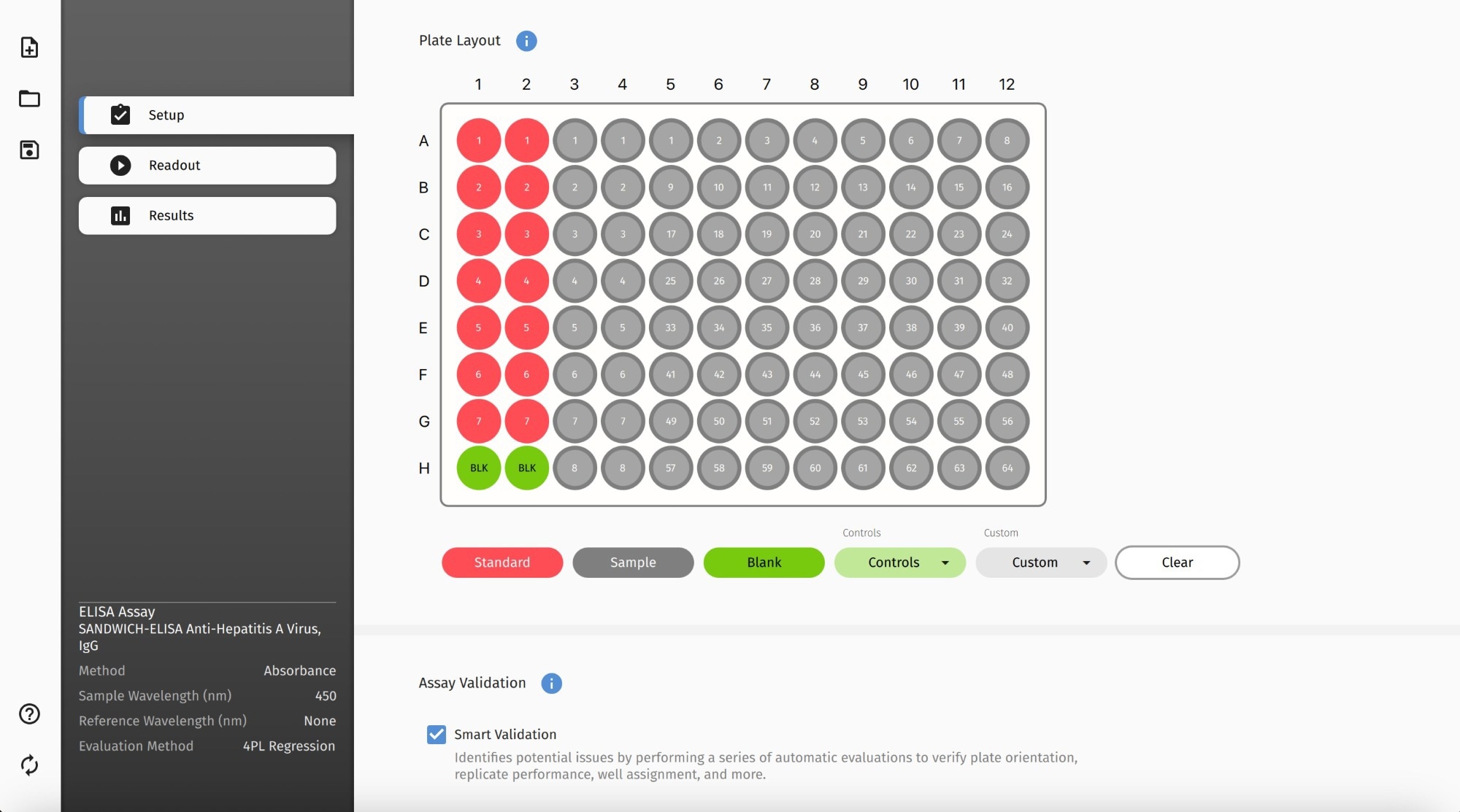Click the new file icon in sidebar
The image size is (1460, 812).
click(29, 47)
